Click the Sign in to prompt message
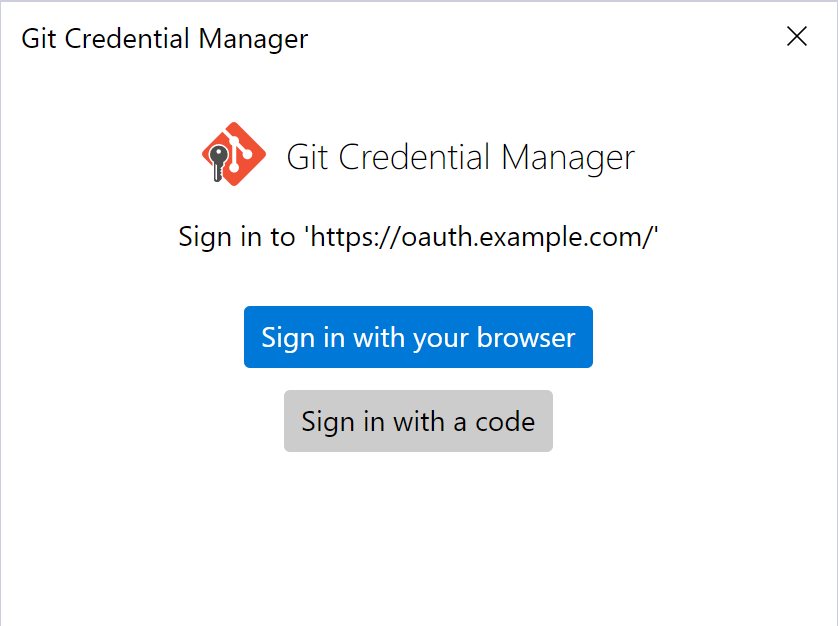 point(419,237)
